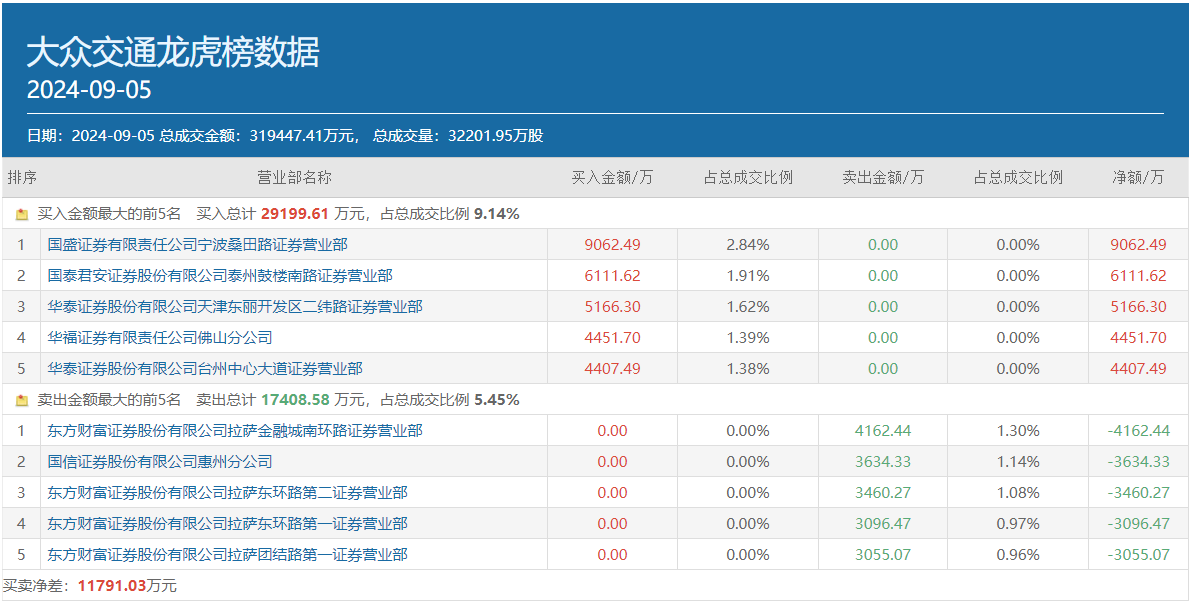Click the icon beside 买入金额最大的前5名
Image resolution: width=1191 pixels, height=605 pixels.
(x=22, y=214)
